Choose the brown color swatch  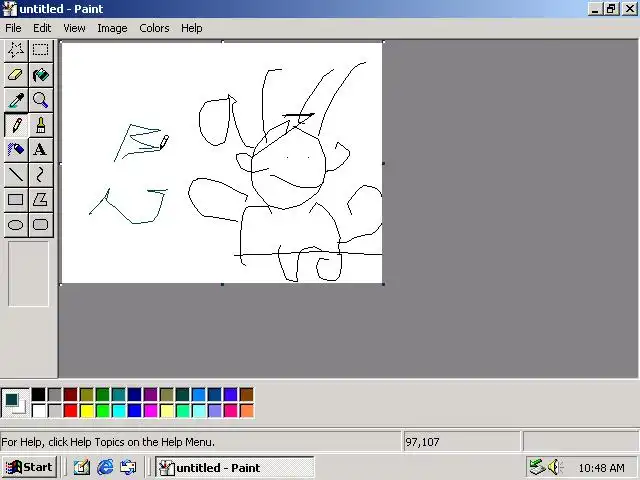(247, 395)
